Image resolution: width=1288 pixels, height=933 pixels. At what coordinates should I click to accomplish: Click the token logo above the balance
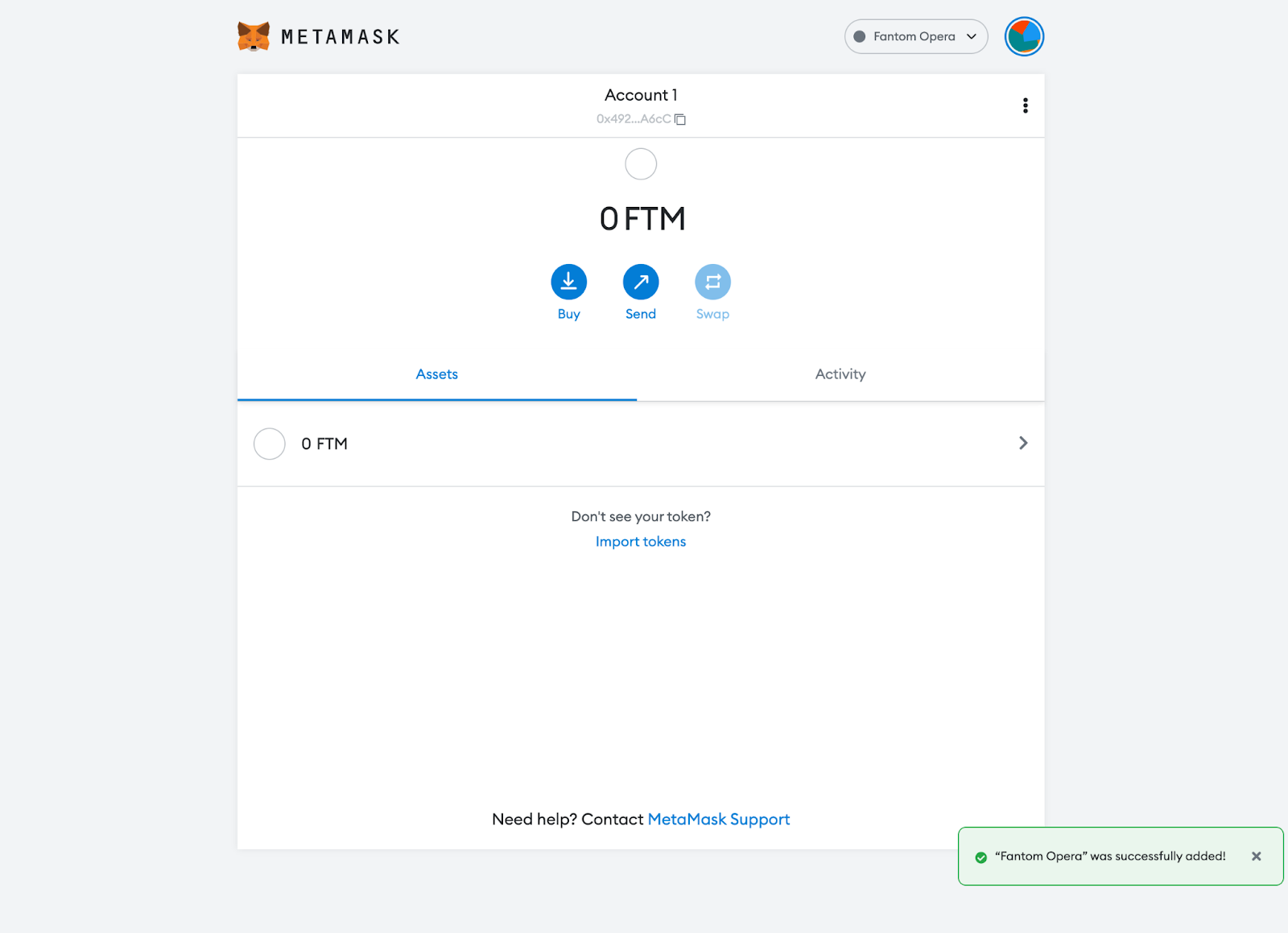(x=641, y=164)
